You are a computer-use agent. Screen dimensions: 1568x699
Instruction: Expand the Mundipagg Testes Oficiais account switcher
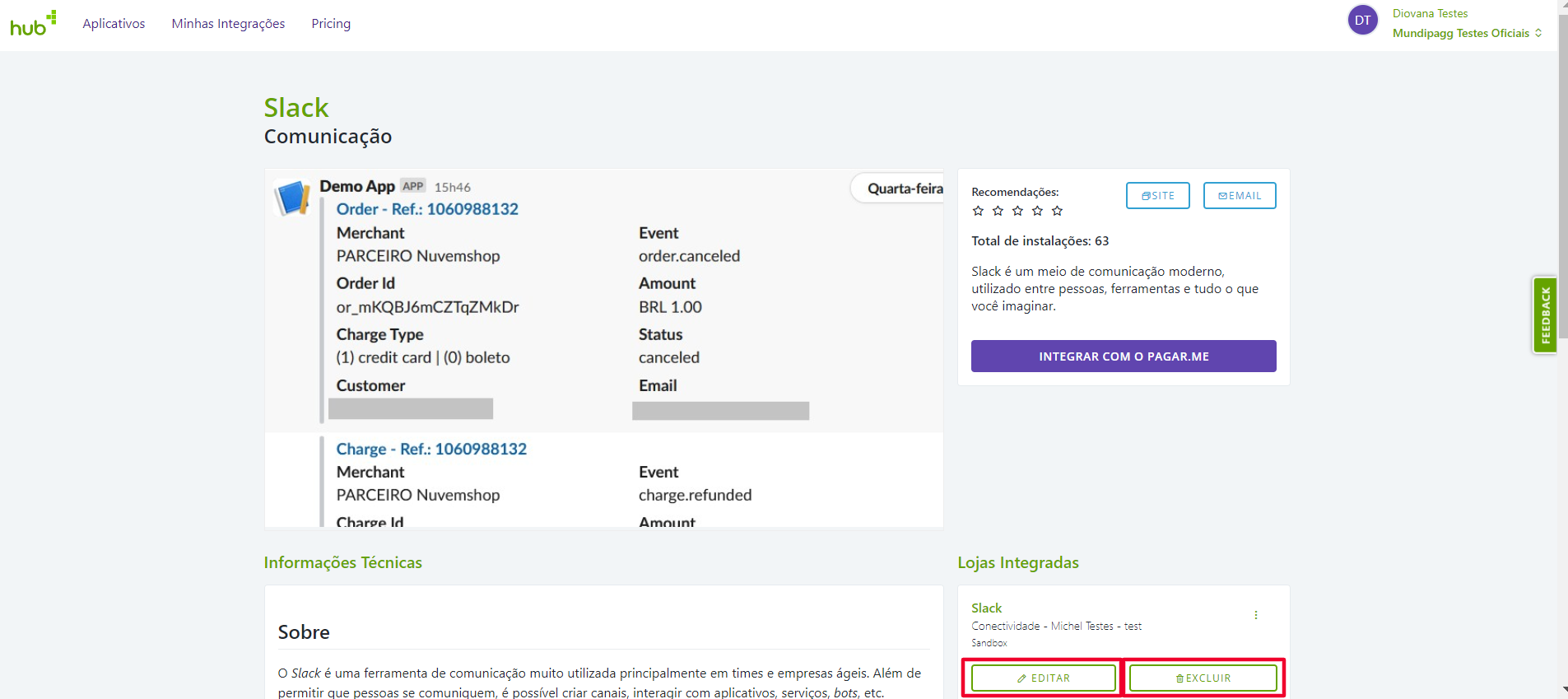click(1467, 33)
